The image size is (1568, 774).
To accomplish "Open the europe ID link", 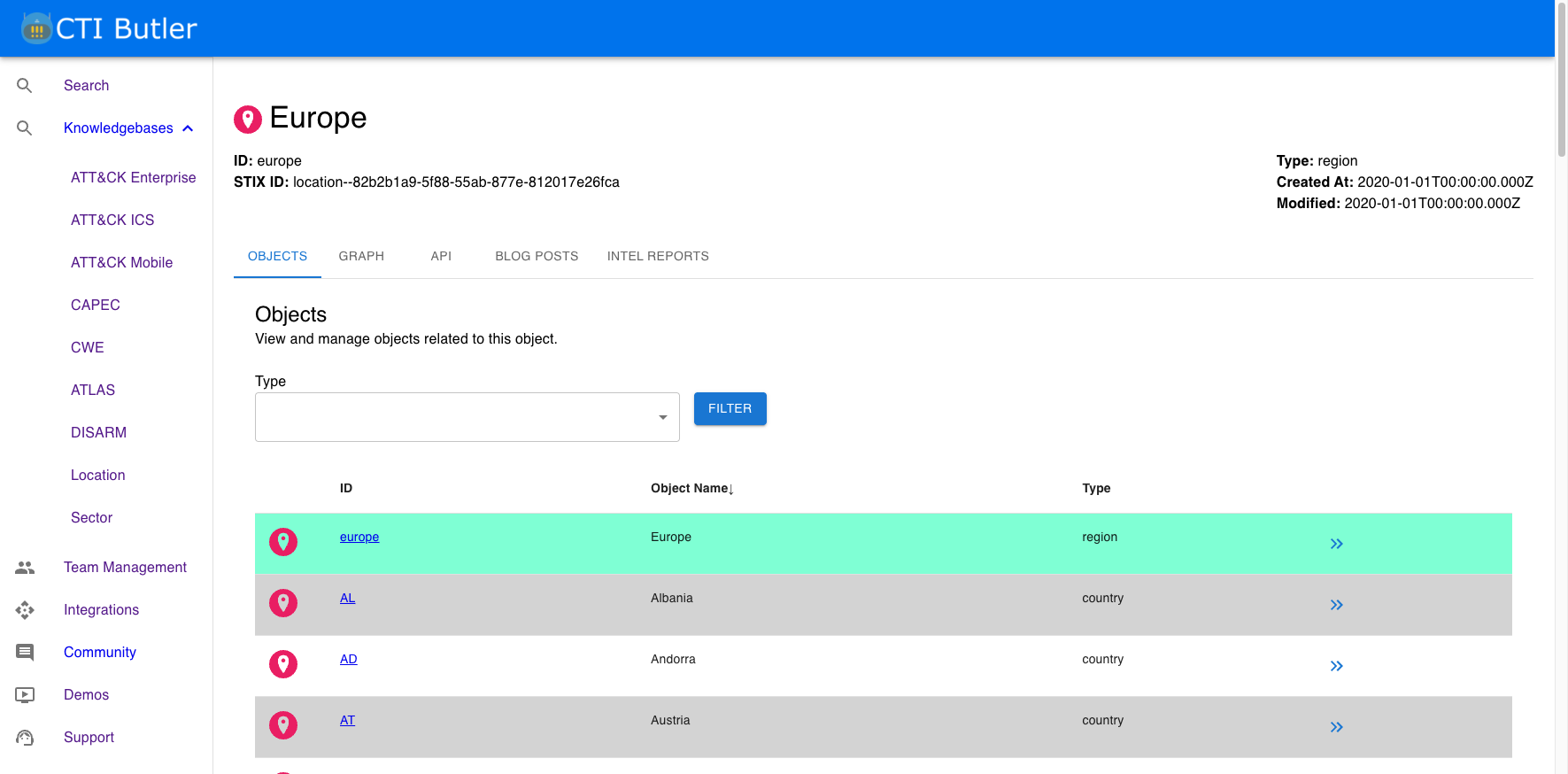I will click(359, 537).
